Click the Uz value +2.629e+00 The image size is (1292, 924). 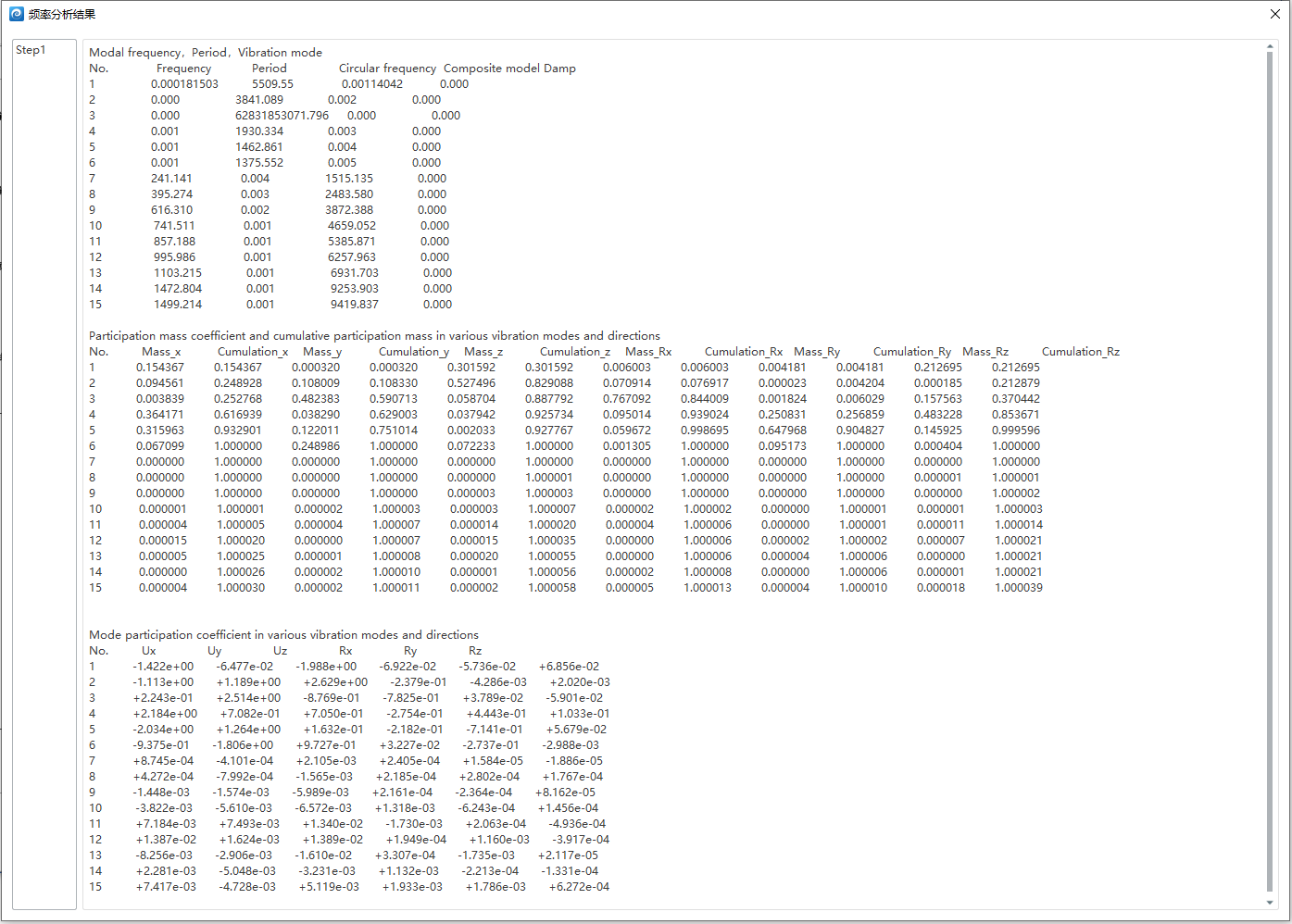point(335,682)
